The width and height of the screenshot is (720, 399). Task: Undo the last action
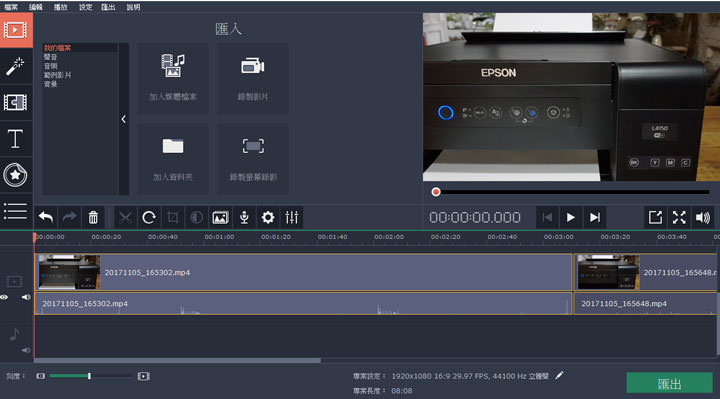point(46,217)
